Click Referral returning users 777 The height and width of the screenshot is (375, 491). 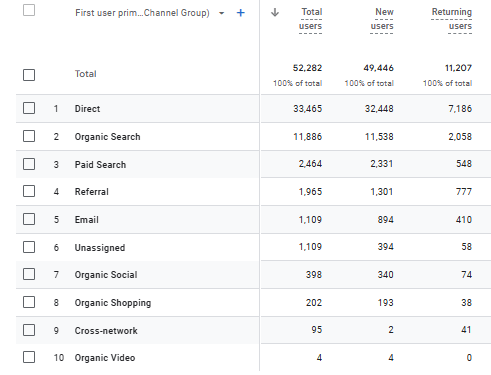[464, 192]
